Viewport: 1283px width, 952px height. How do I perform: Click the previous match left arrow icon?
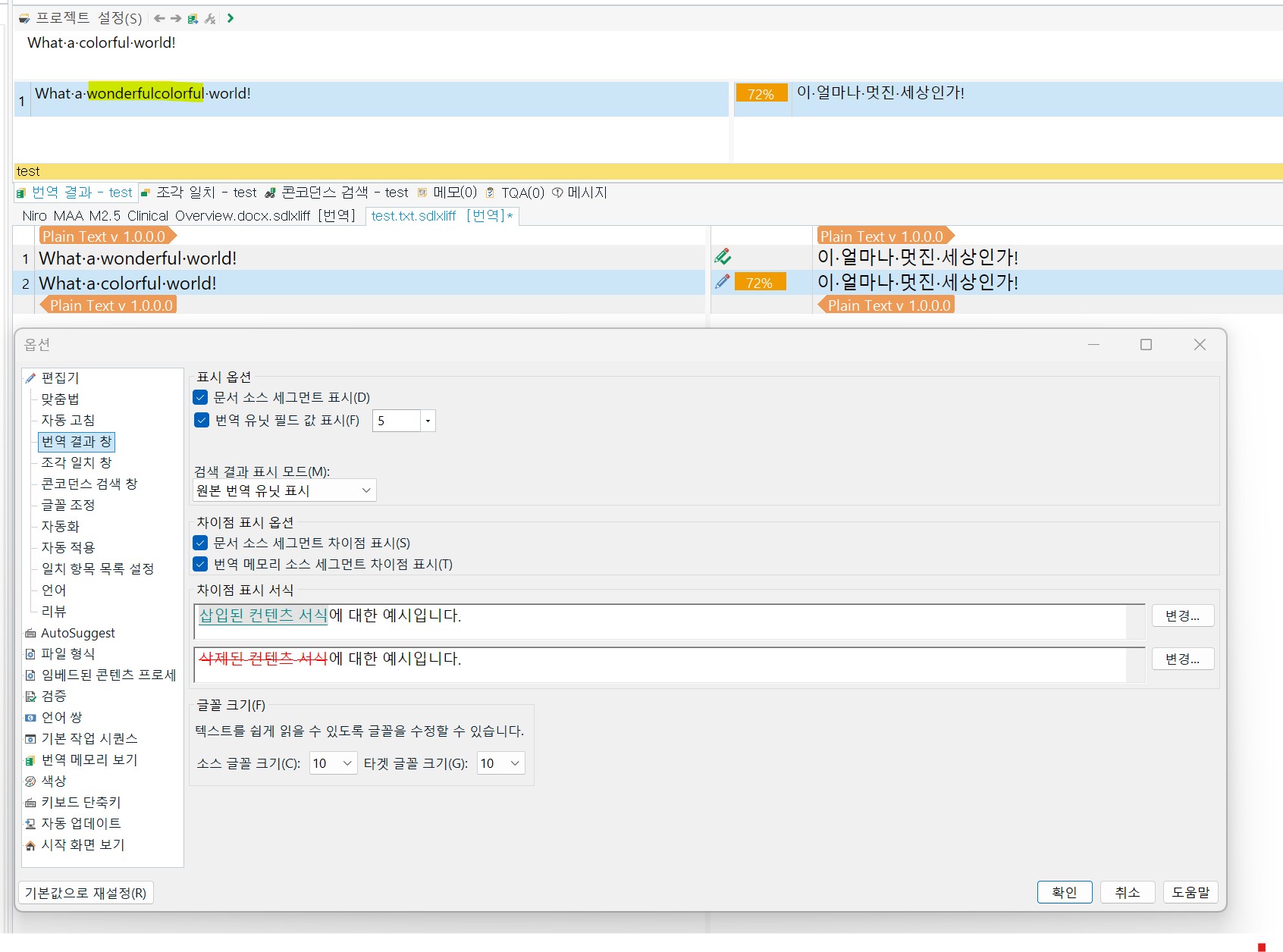[158, 18]
